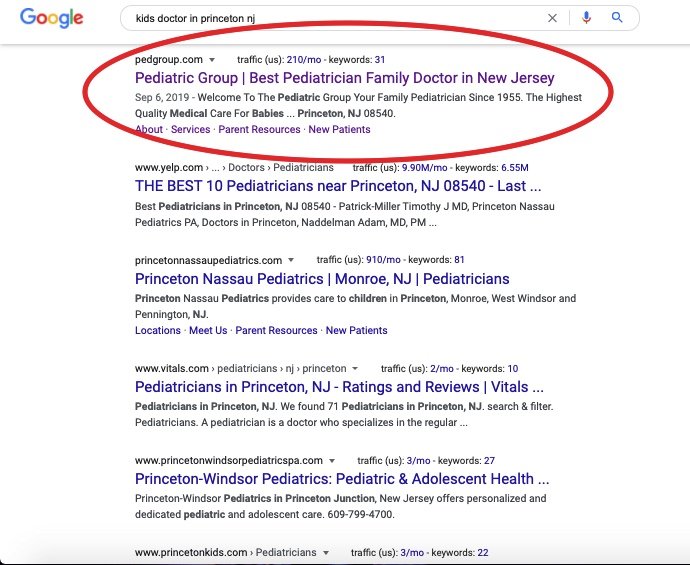Click yelp.com keywords value 6.55M
Viewport: 690px width, 565px height.
coord(515,168)
